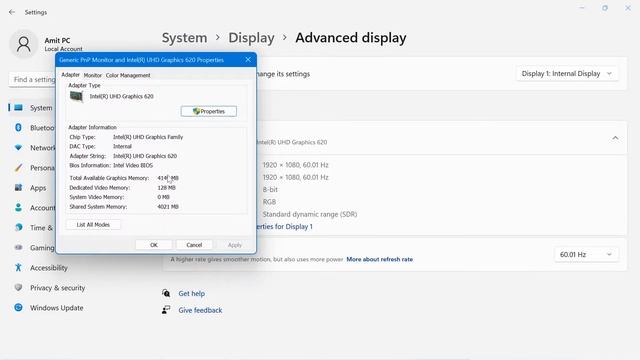Confirm the dialog with OK
Screen dimensions: 640x360
(153, 245)
